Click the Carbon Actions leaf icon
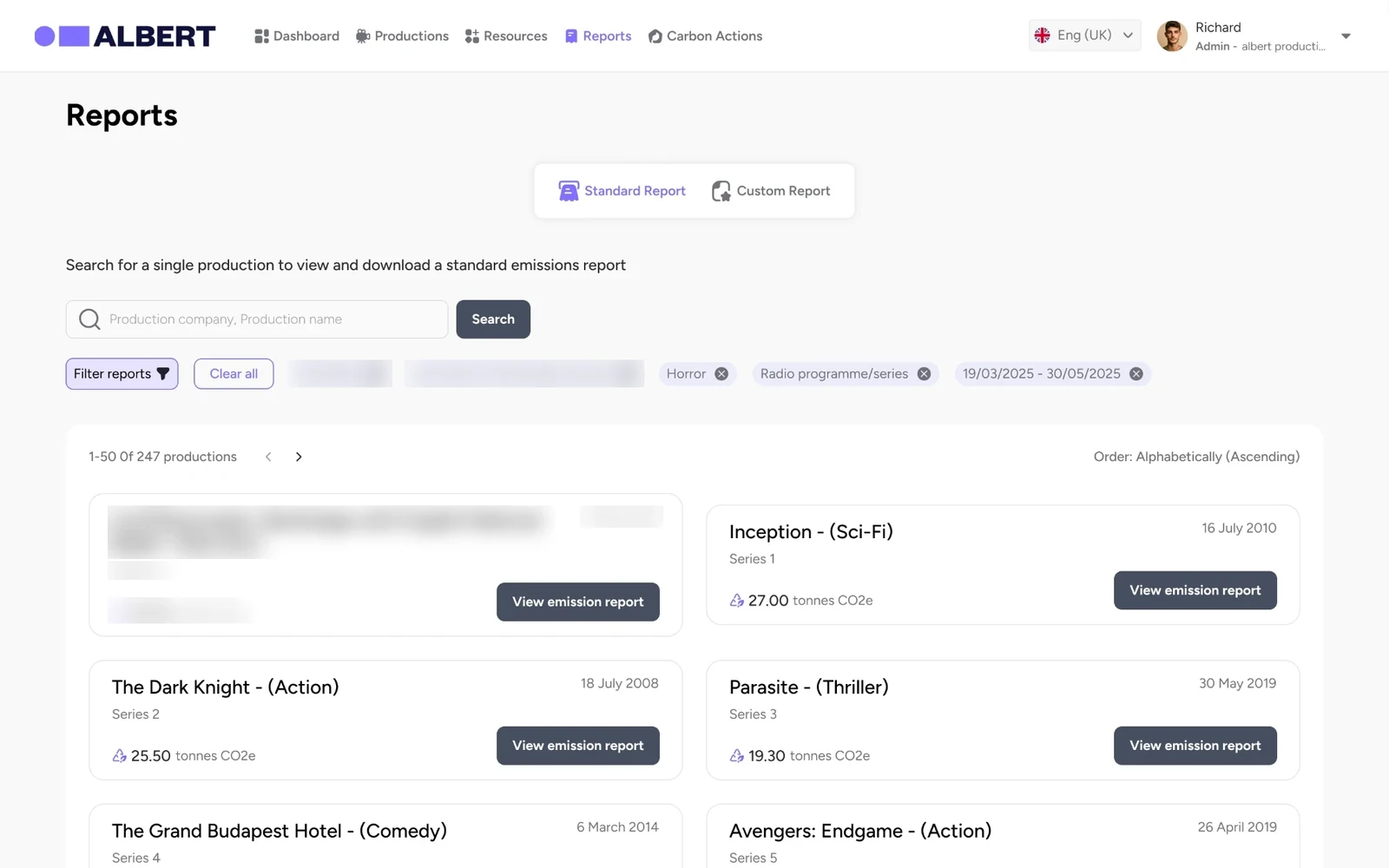This screenshot has width=1389, height=868. (x=655, y=36)
